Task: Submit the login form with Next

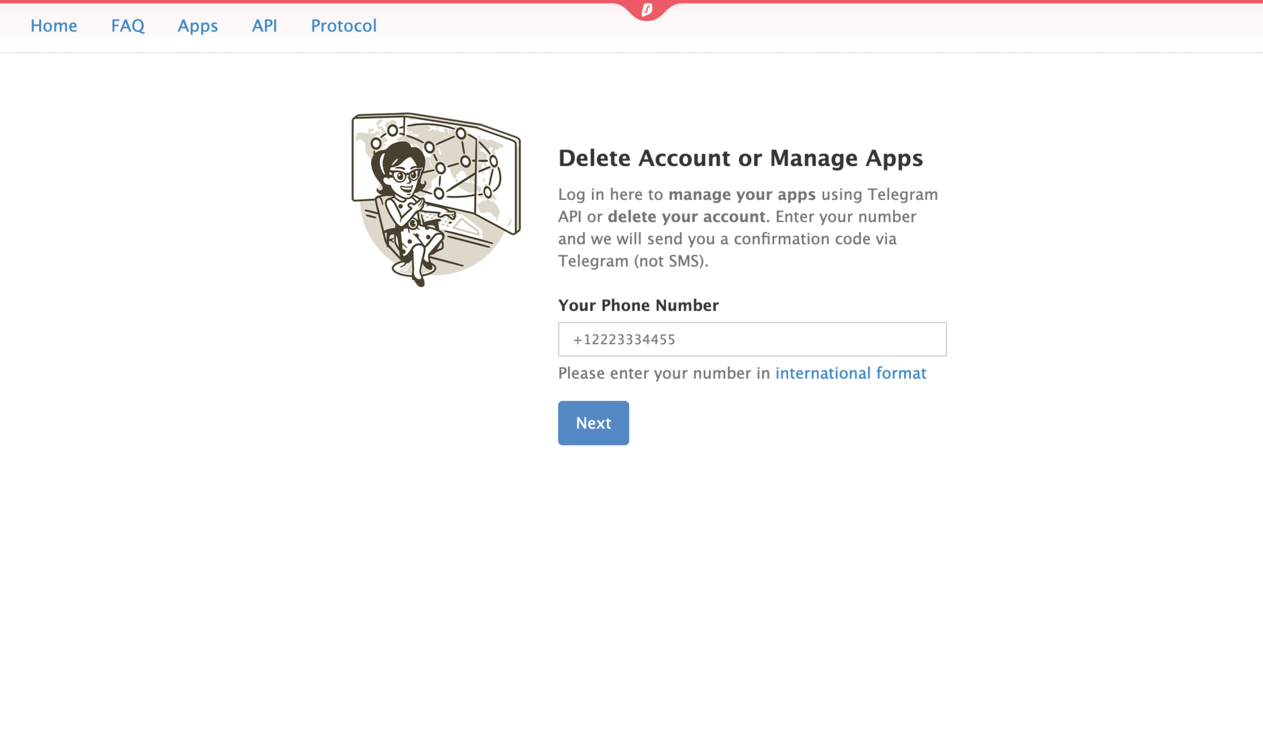Action: click(593, 422)
